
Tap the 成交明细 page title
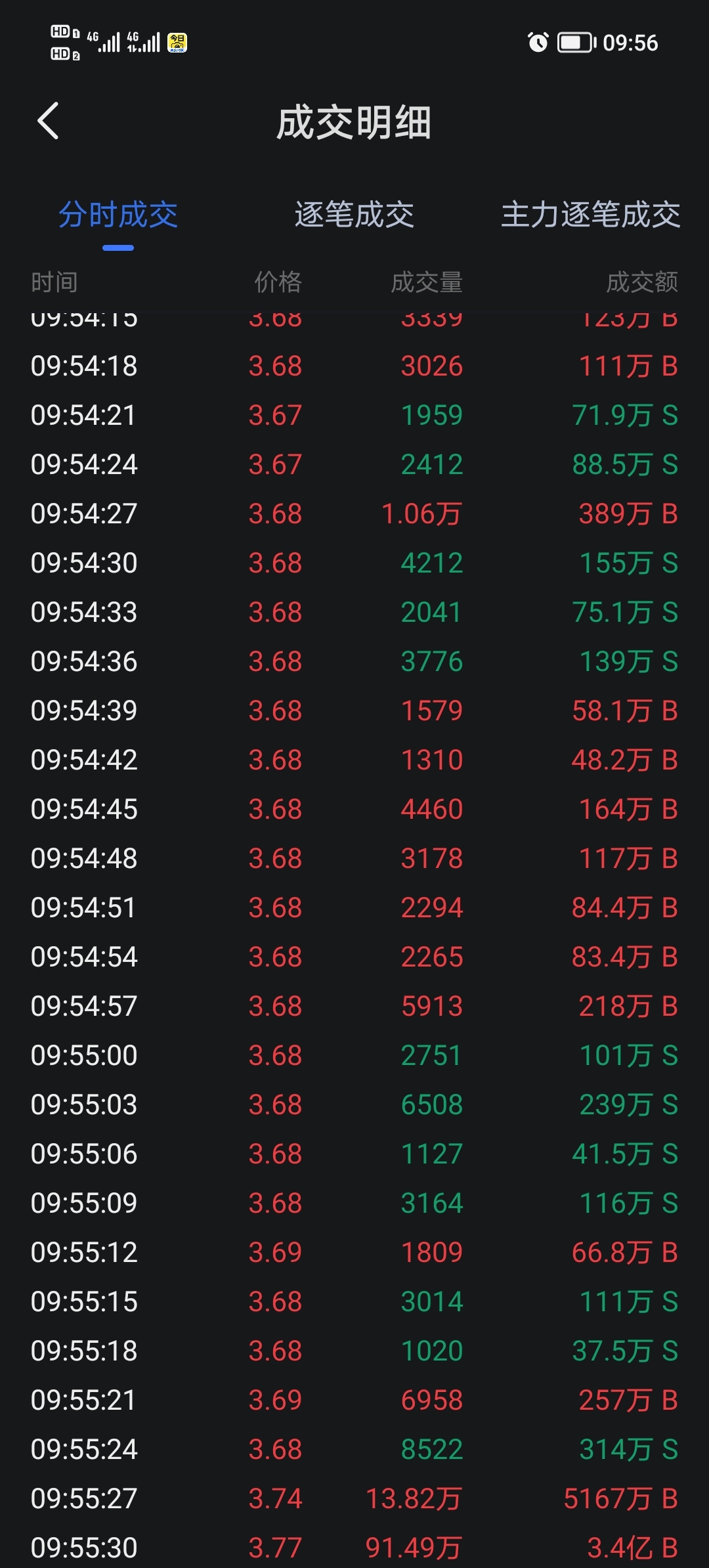(354, 123)
